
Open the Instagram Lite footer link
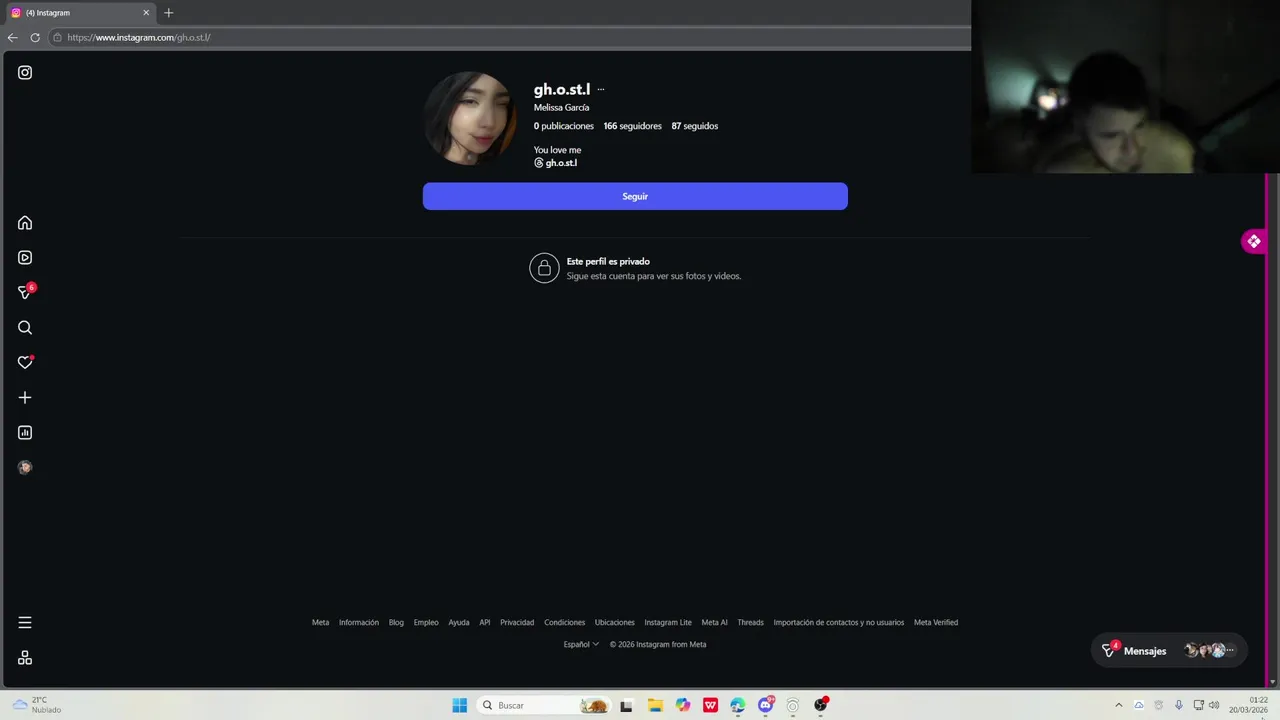coord(668,622)
